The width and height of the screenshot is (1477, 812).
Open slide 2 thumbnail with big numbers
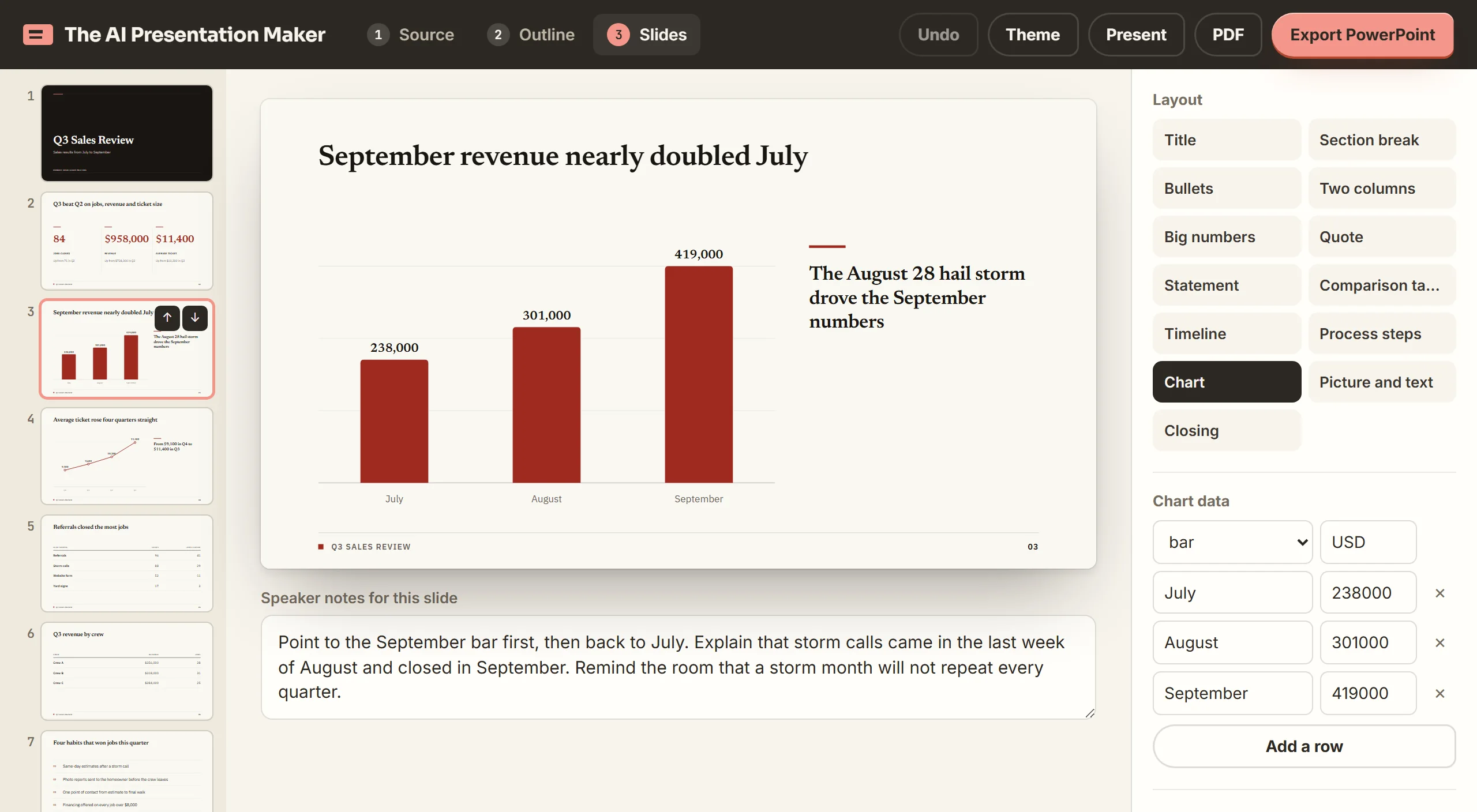[x=127, y=241]
